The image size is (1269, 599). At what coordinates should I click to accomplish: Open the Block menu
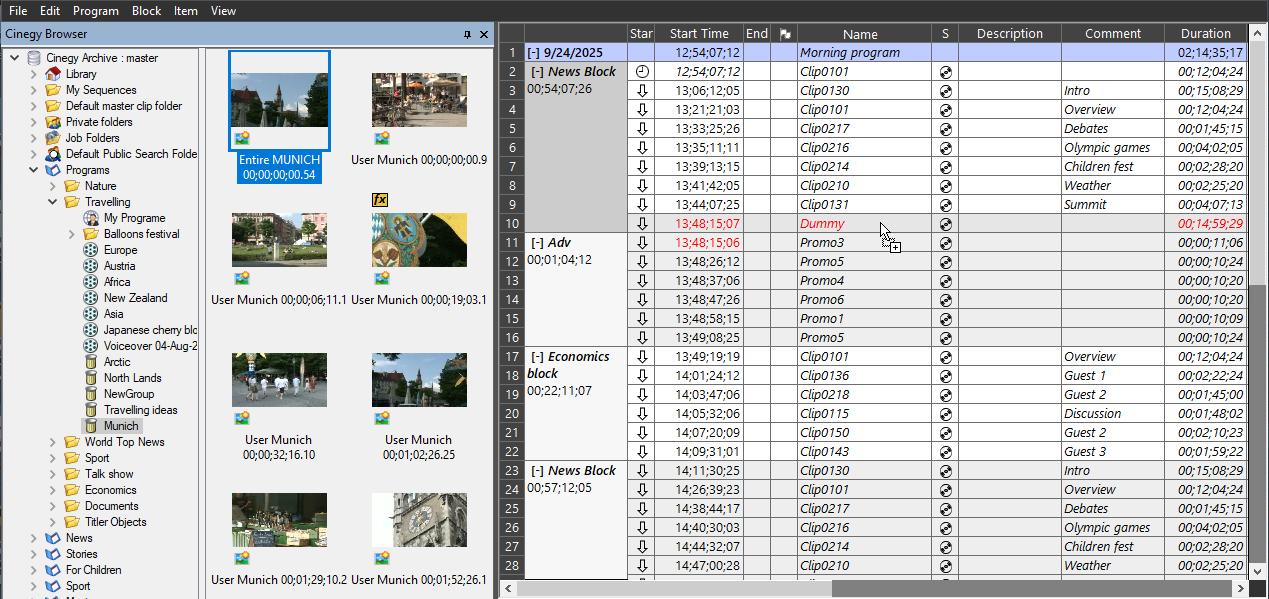146,11
